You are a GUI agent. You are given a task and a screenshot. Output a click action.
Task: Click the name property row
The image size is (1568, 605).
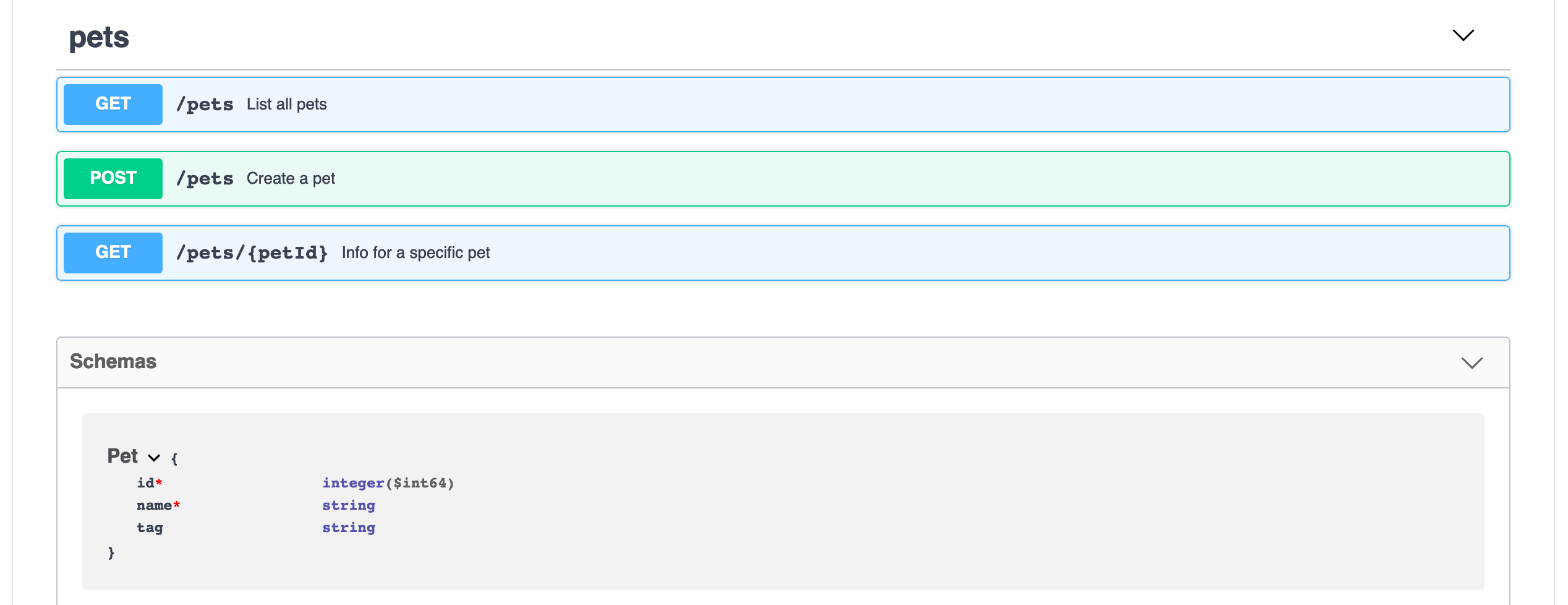(x=158, y=505)
